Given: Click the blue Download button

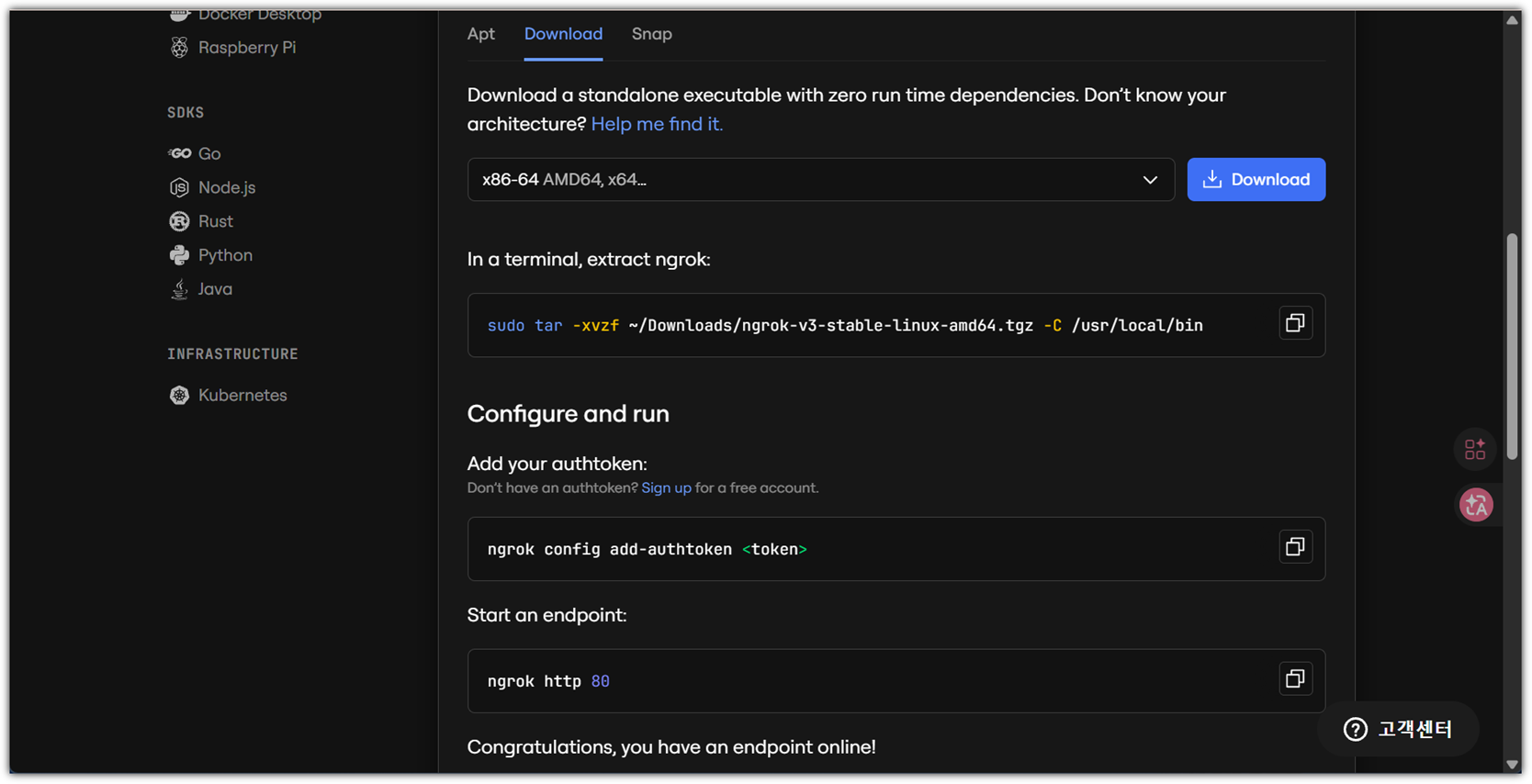Looking at the screenshot, I should [1256, 180].
